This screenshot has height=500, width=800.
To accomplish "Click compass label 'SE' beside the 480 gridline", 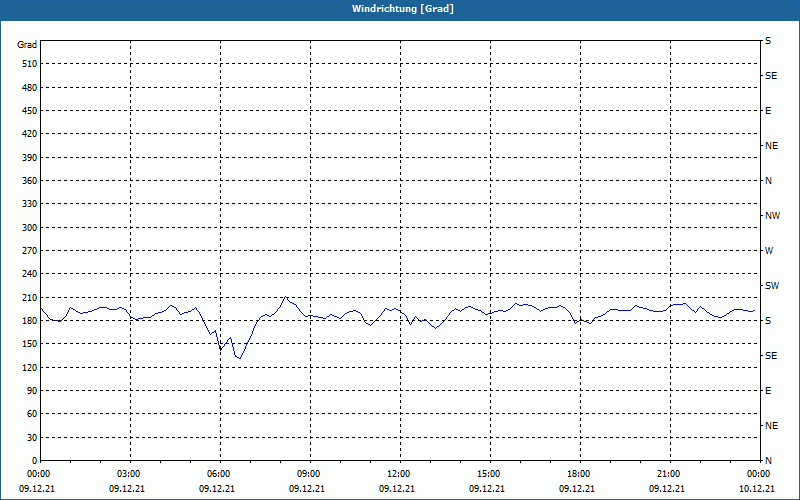I will tap(771, 76).
